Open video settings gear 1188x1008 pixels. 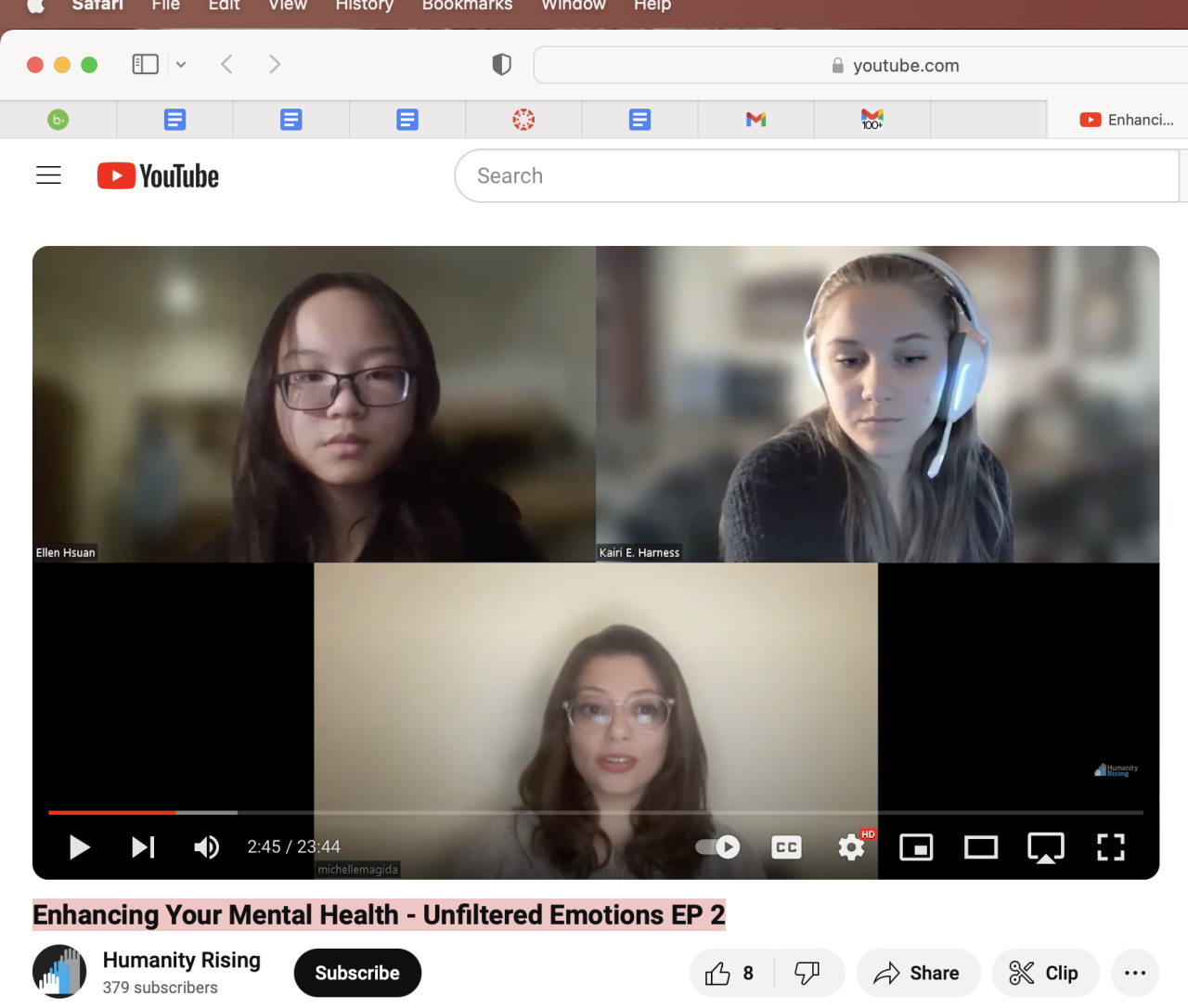click(851, 846)
